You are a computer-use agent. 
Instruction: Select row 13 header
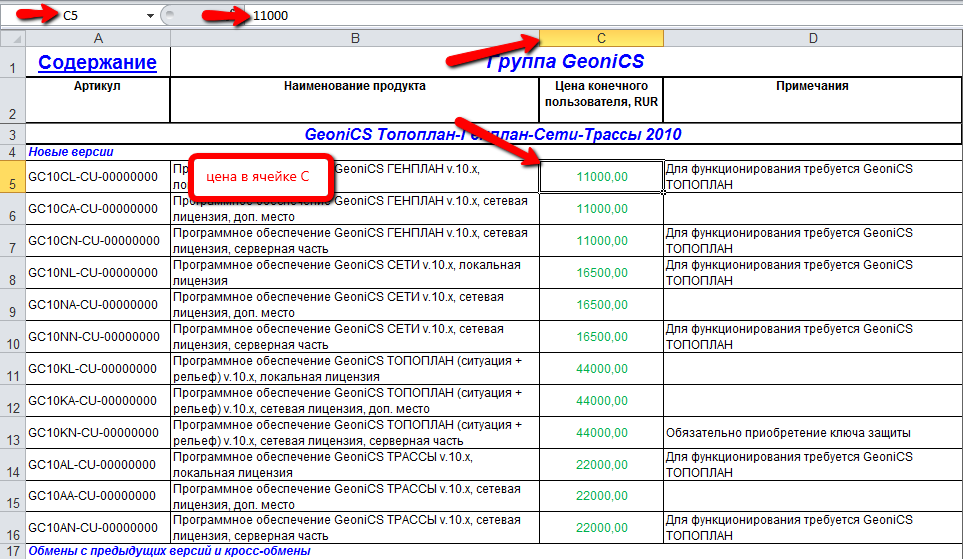[x=13, y=432]
